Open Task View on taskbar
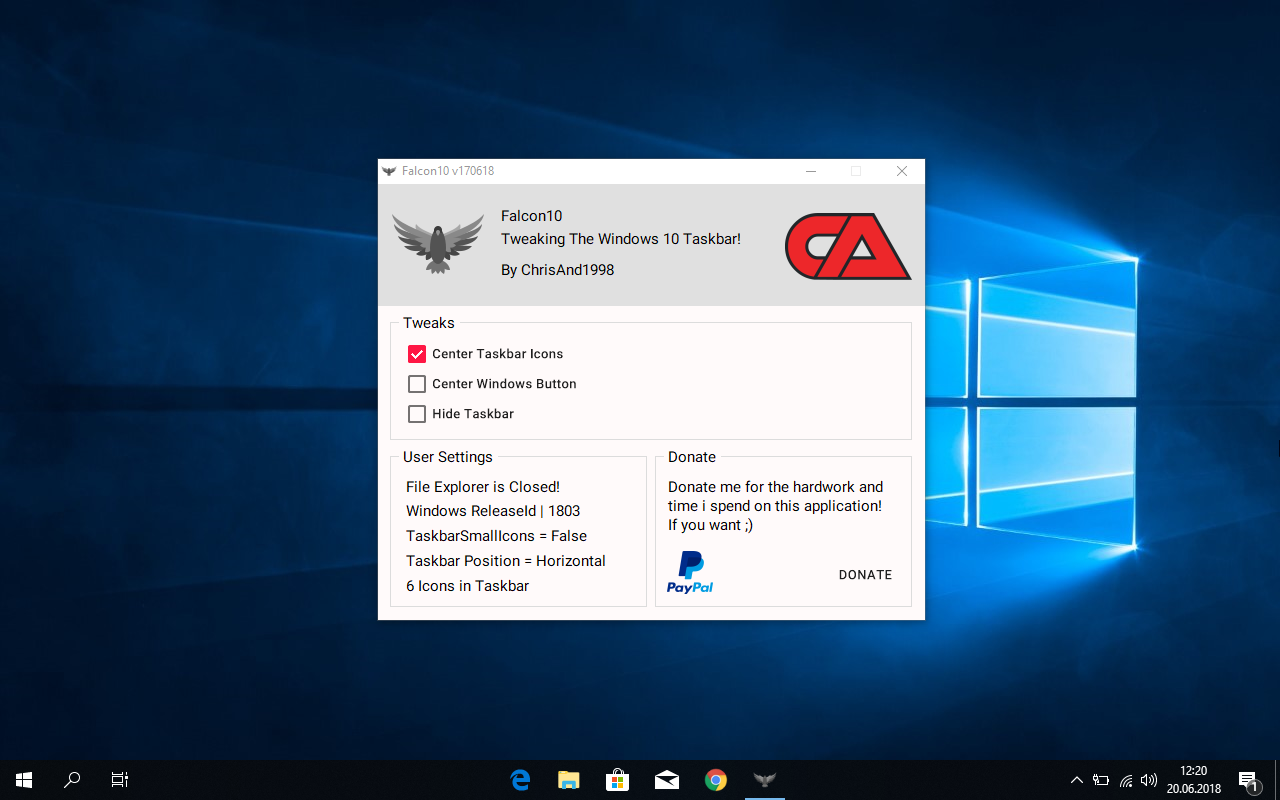 120,780
